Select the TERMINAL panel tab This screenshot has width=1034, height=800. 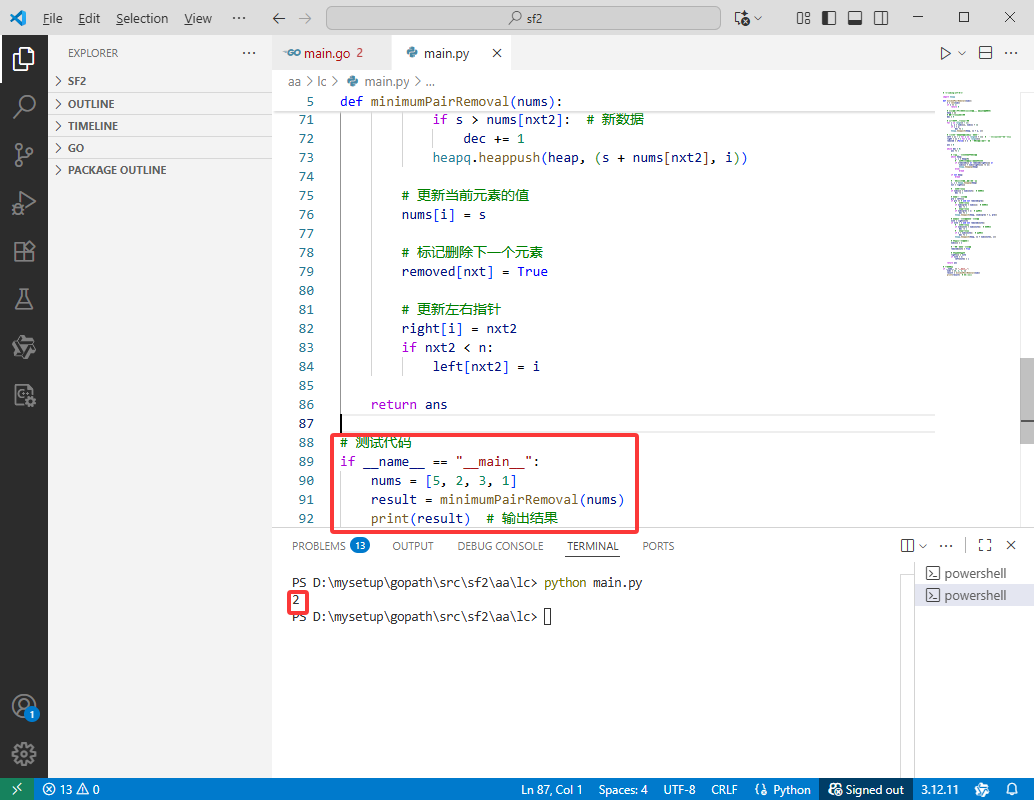(593, 546)
